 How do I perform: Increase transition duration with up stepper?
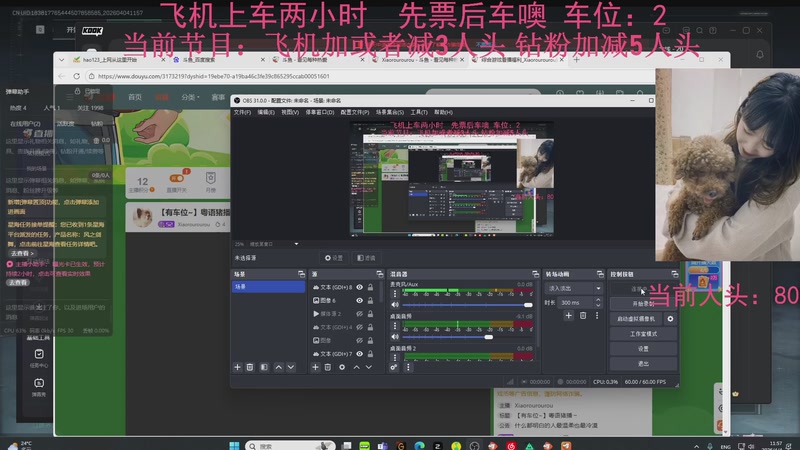coord(598,301)
